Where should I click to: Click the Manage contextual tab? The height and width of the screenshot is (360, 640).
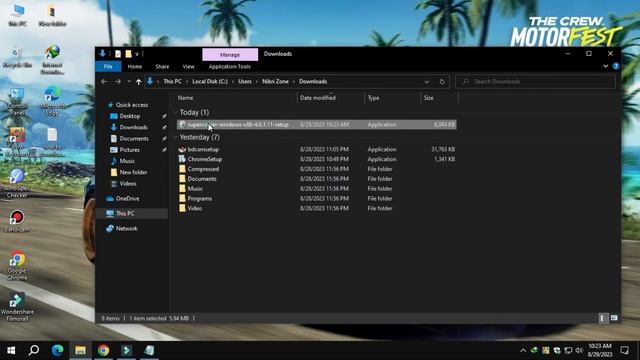pyautogui.click(x=230, y=55)
